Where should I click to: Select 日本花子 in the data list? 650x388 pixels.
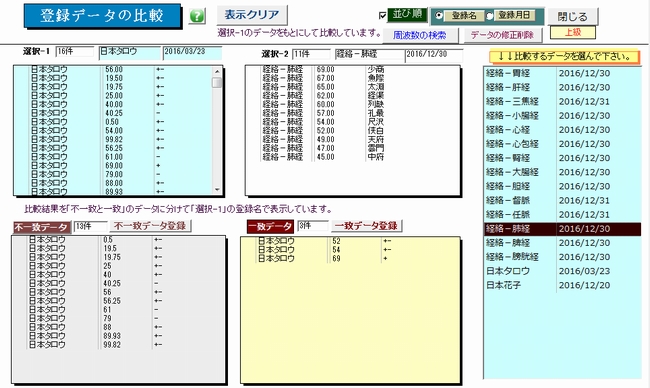tap(563, 285)
